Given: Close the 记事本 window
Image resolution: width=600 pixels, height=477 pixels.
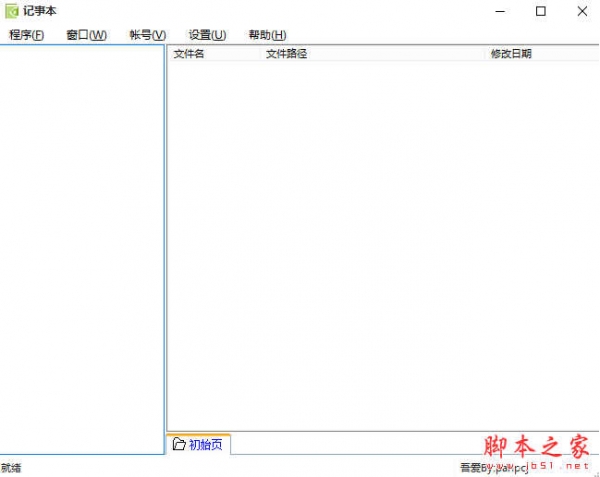Looking at the screenshot, I should [x=582, y=11].
